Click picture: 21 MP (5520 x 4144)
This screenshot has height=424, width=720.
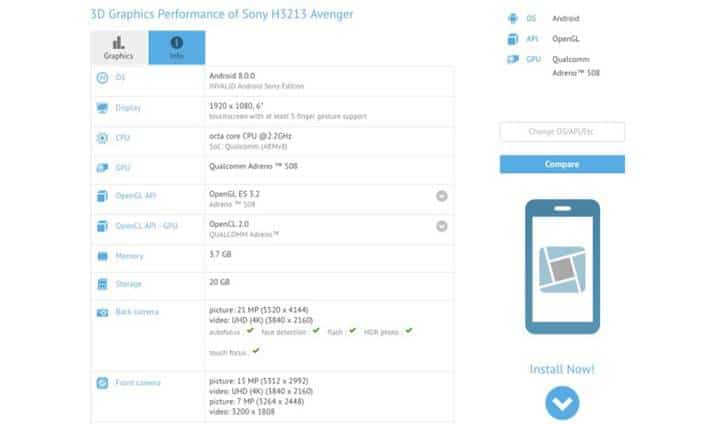(259, 310)
